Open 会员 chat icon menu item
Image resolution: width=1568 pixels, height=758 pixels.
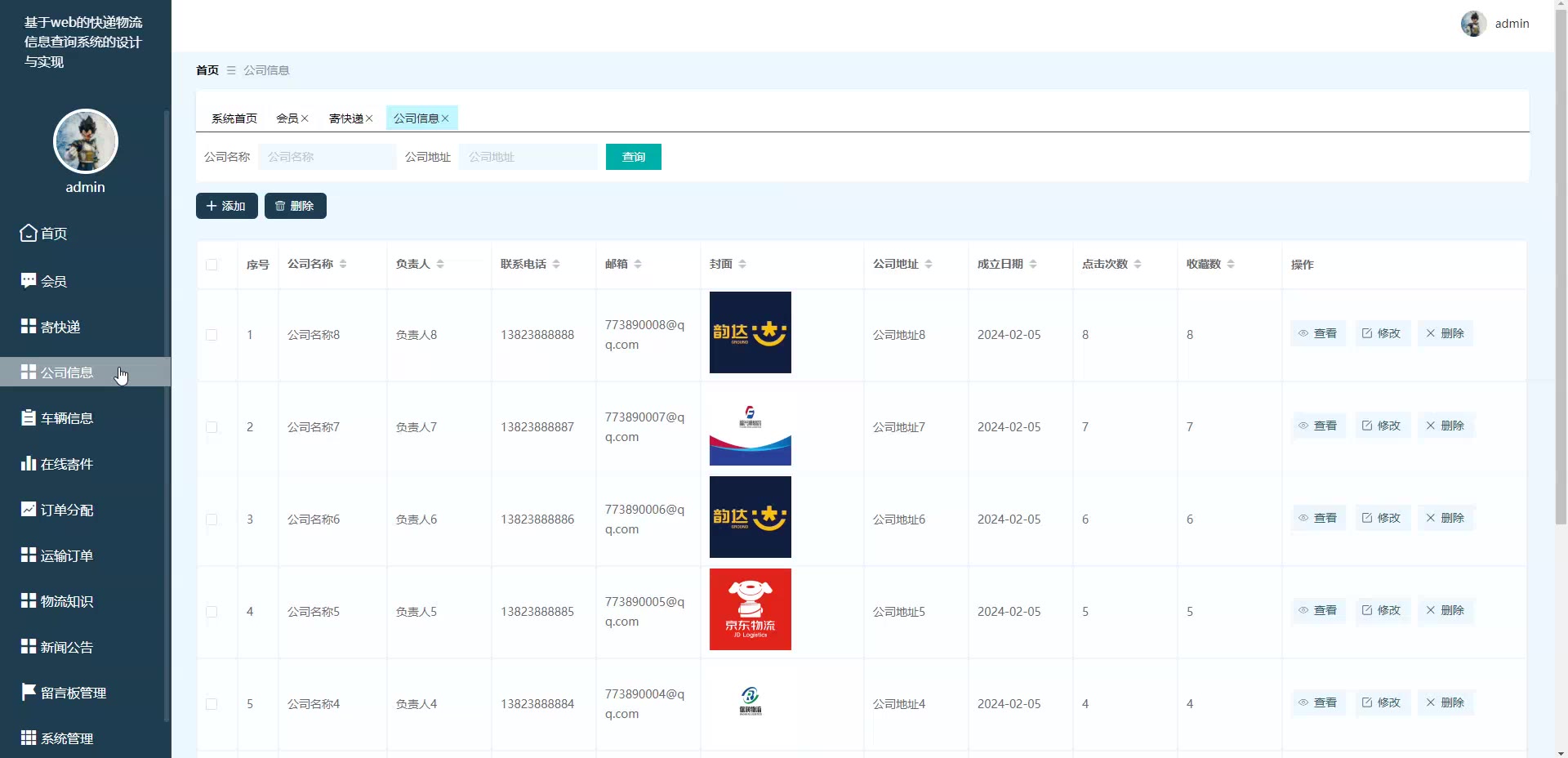(x=29, y=280)
